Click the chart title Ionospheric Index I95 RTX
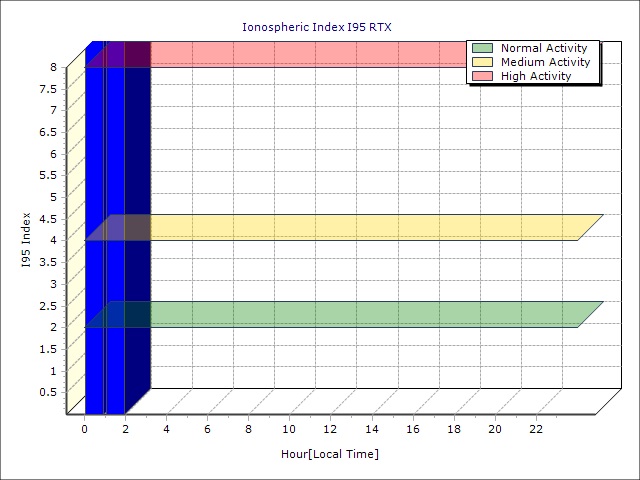The height and width of the screenshot is (480, 640). [x=318, y=26]
